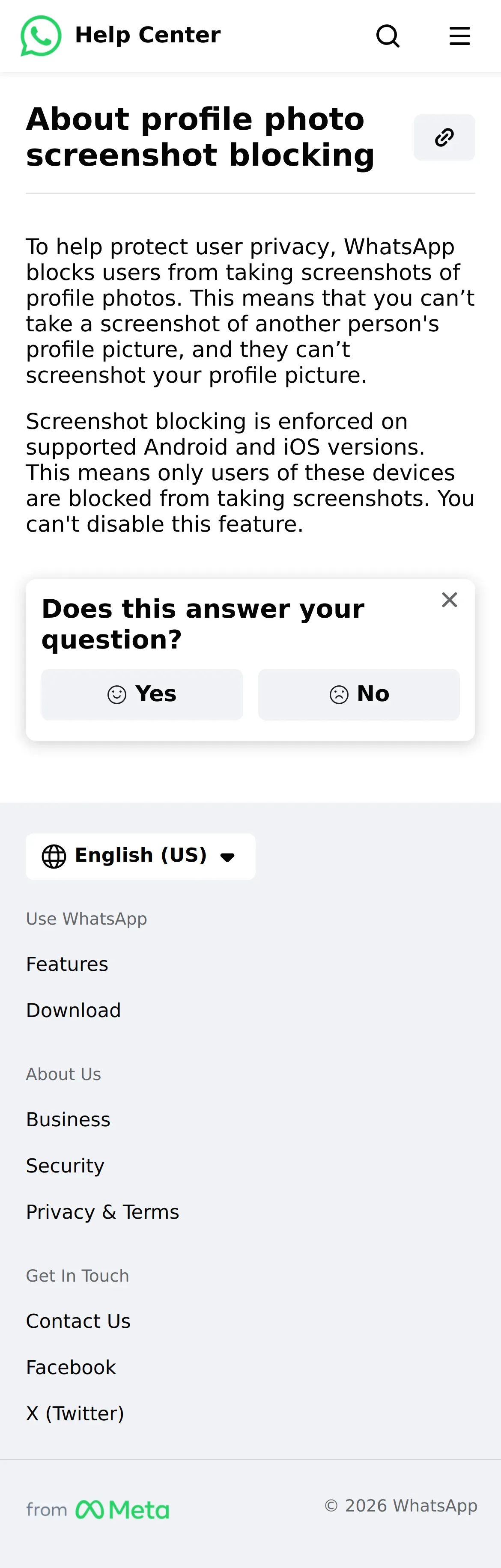
Task: Answer No to the feedback question
Action: 358,694
